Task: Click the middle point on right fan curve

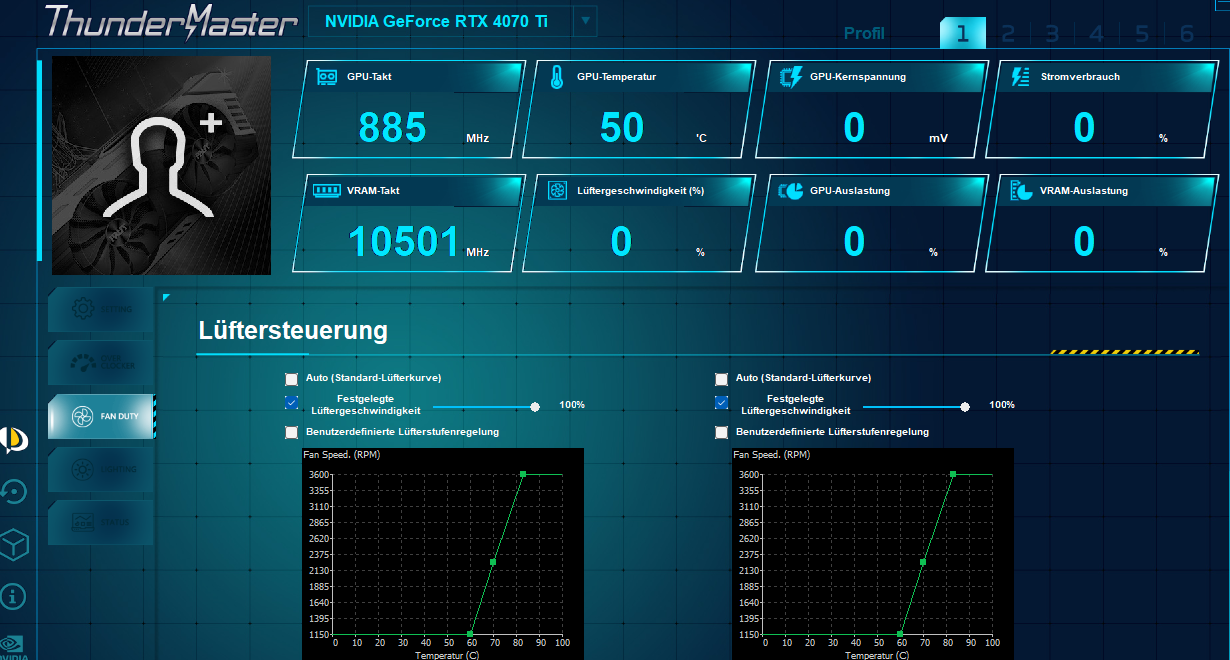Action: pos(923,562)
